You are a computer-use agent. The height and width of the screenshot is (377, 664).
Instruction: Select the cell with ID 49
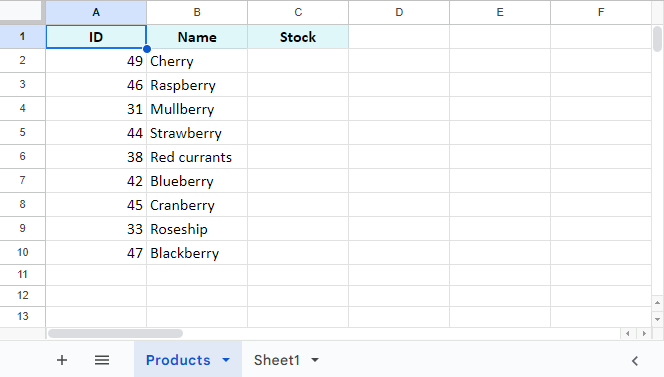coord(96,61)
